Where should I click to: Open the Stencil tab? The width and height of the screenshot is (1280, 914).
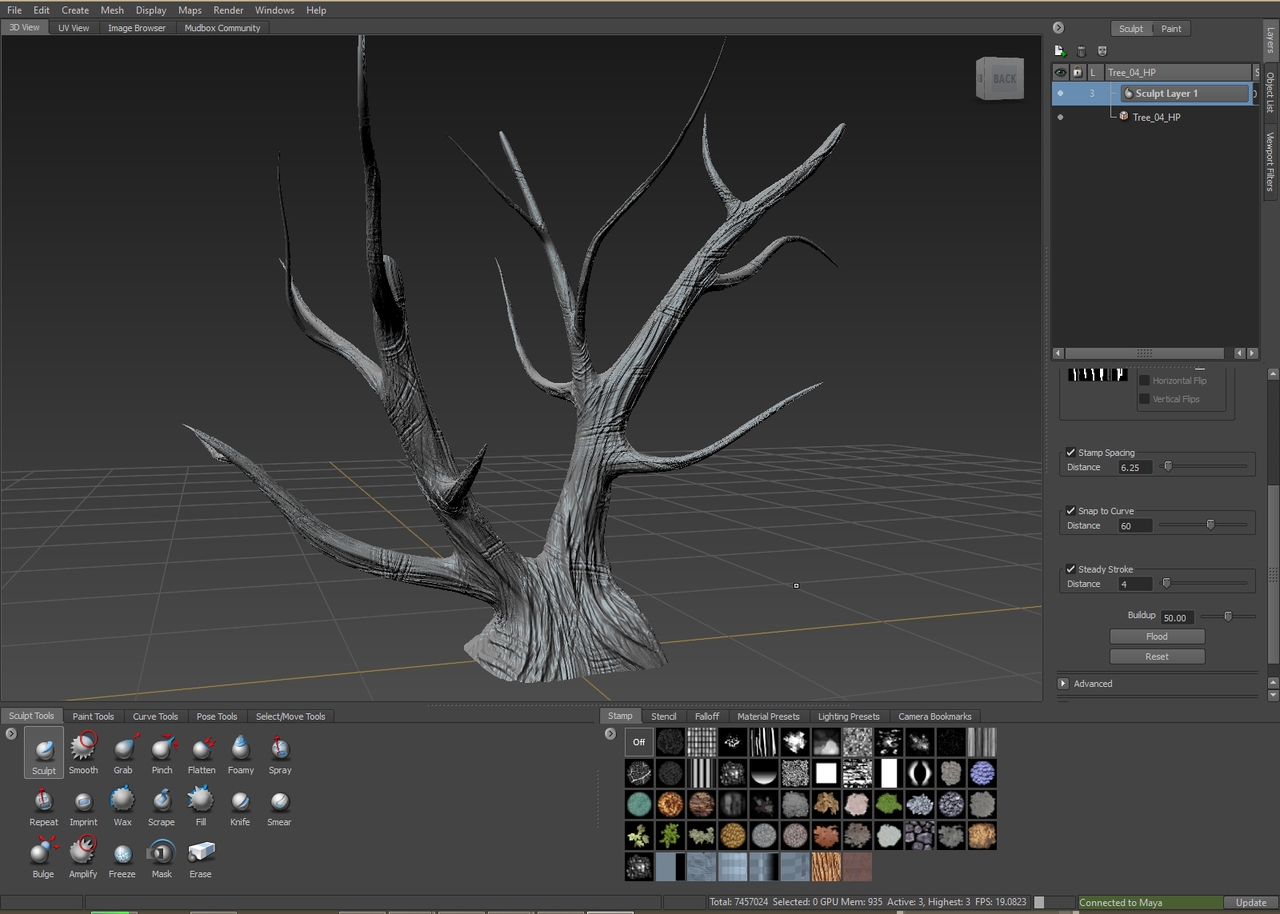pyautogui.click(x=664, y=716)
